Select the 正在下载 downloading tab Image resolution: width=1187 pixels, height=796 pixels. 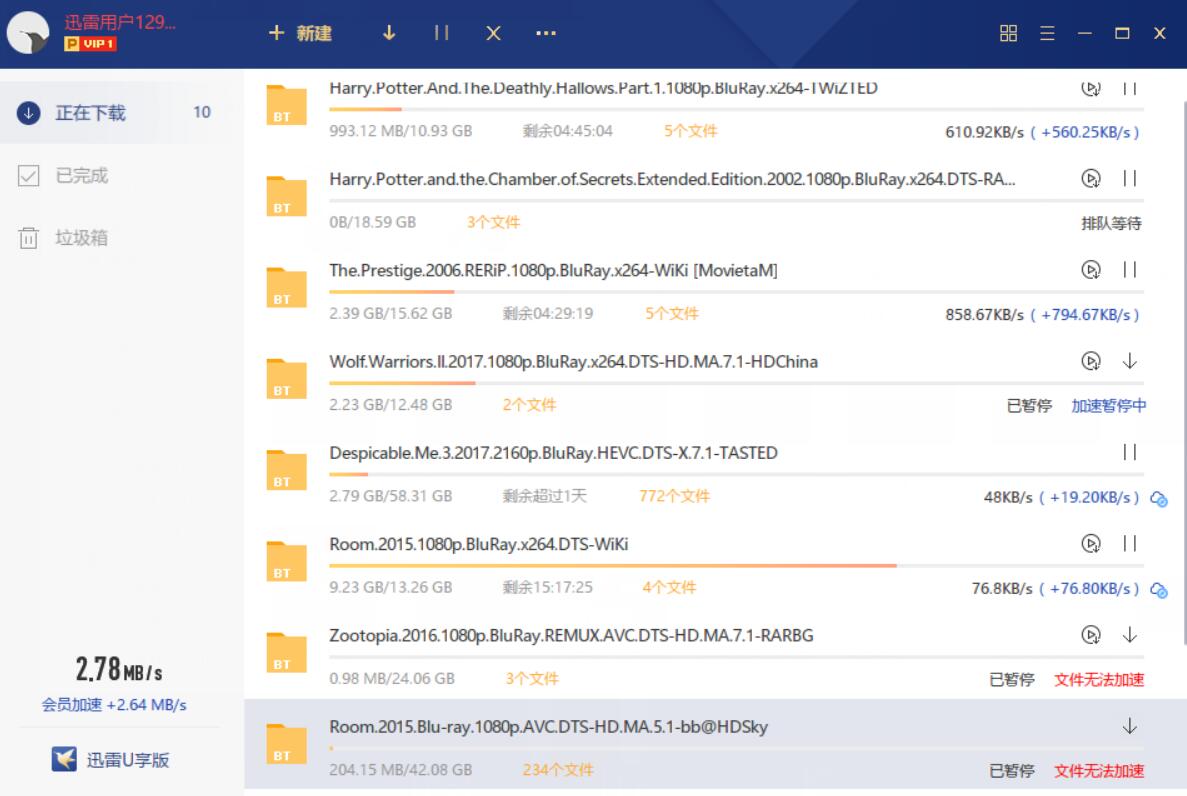point(90,113)
